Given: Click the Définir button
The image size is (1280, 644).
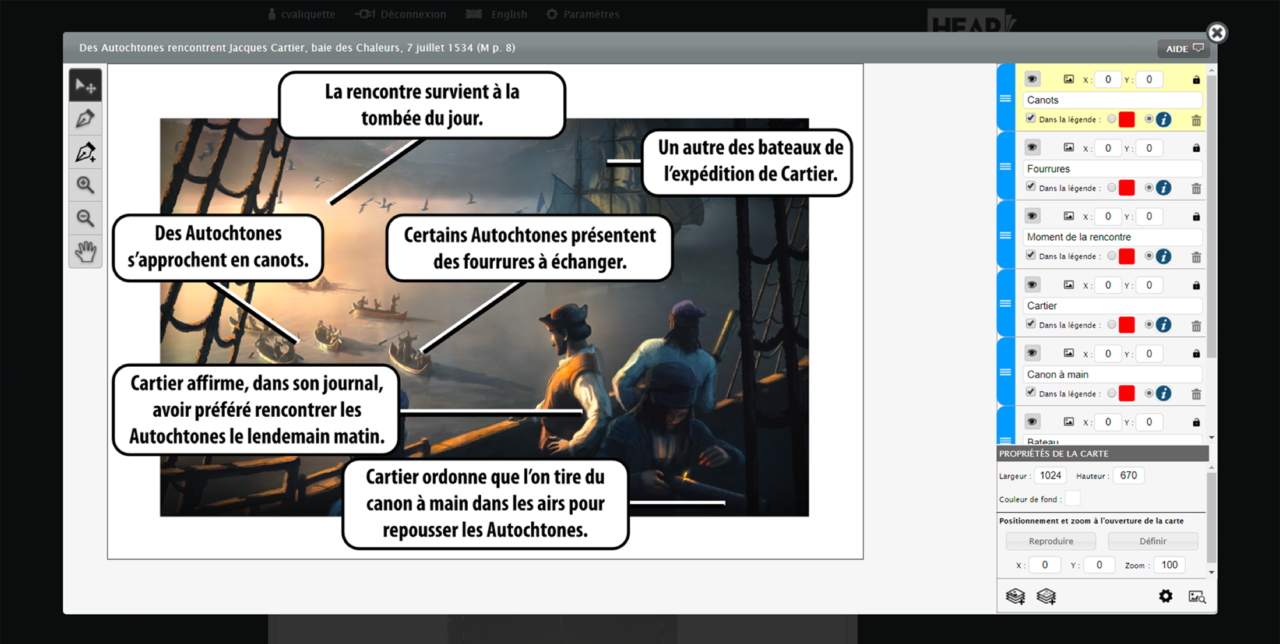Looking at the screenshot, I should coord(1152,541).
